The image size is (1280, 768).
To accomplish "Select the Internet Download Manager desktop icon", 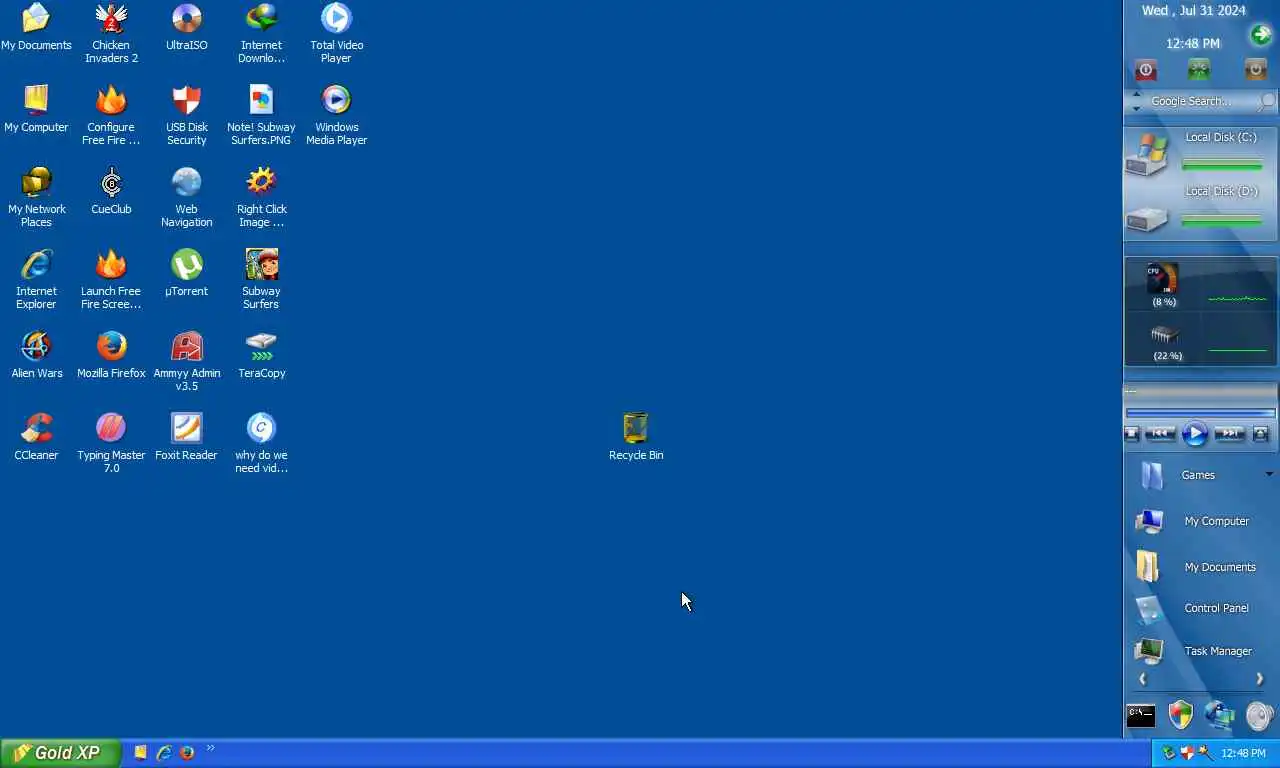I will (x=261, y=34).
